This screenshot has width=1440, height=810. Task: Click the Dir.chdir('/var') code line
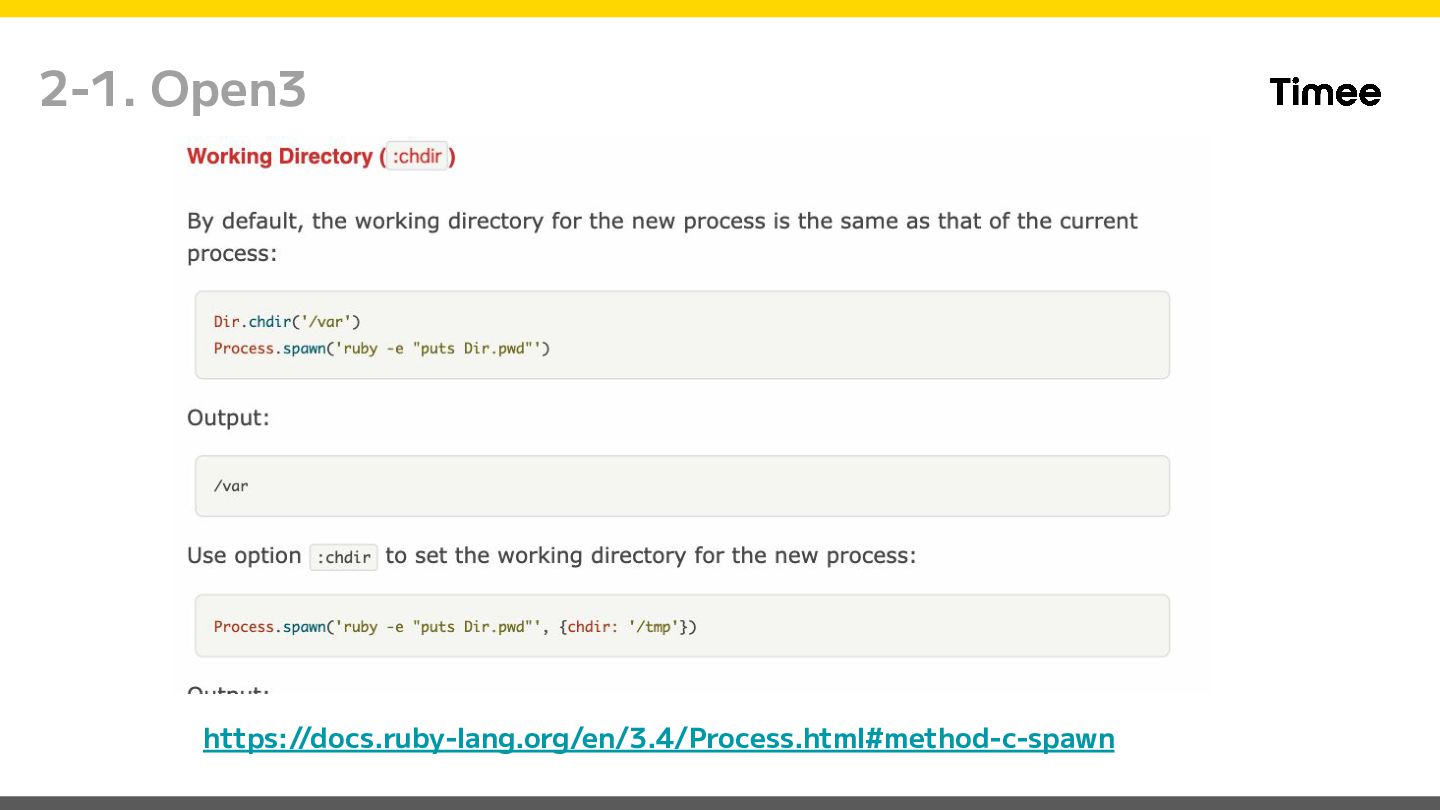coord(287,321)
